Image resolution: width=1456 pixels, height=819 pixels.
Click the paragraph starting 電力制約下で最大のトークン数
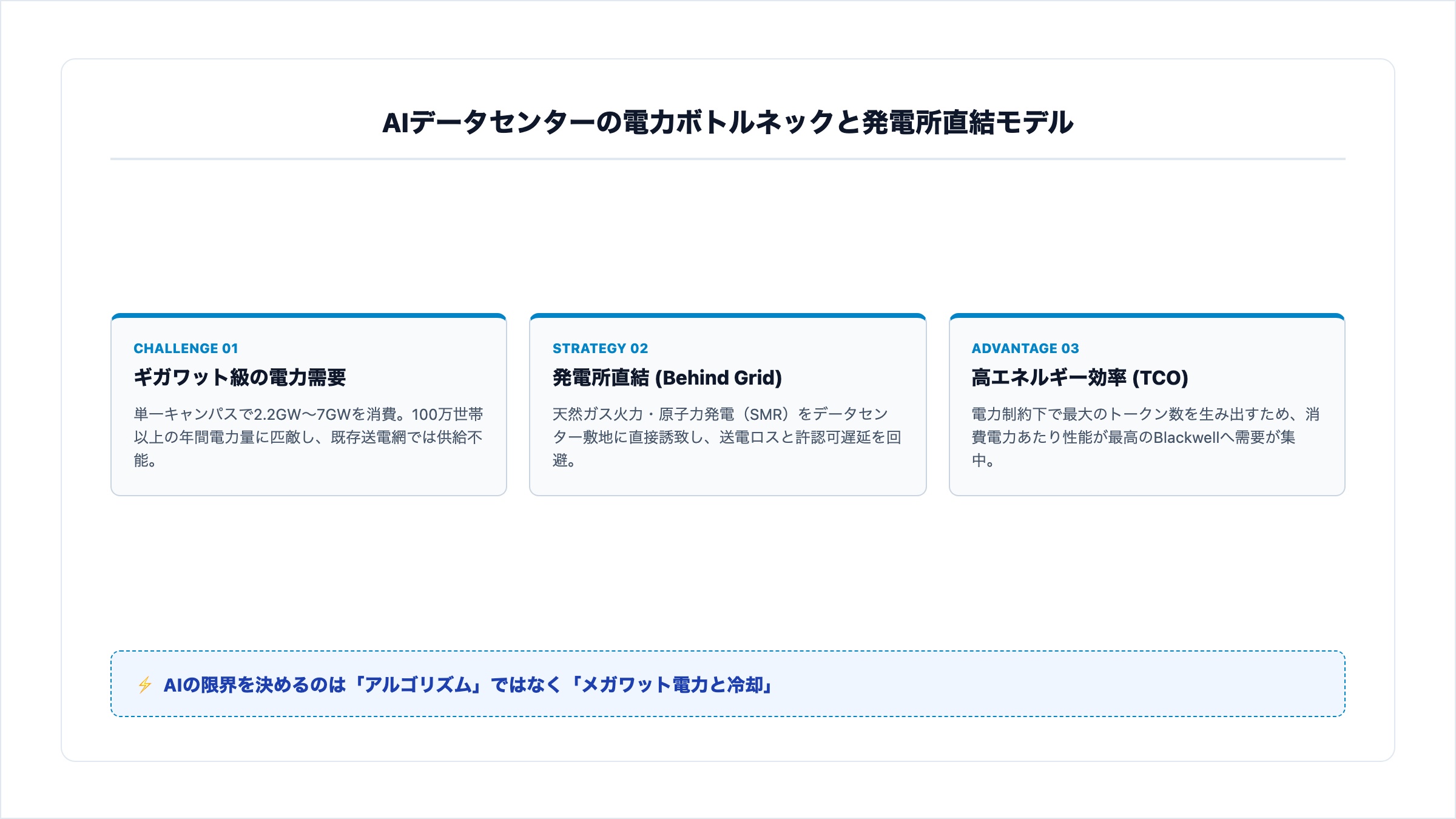pos(1145,437)
